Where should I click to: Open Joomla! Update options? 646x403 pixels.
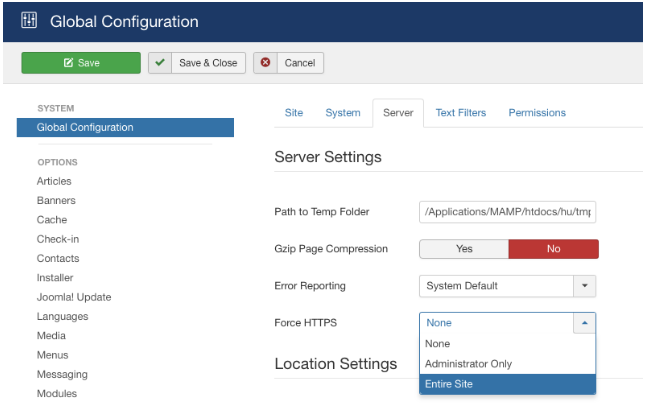tap(74, 297)
